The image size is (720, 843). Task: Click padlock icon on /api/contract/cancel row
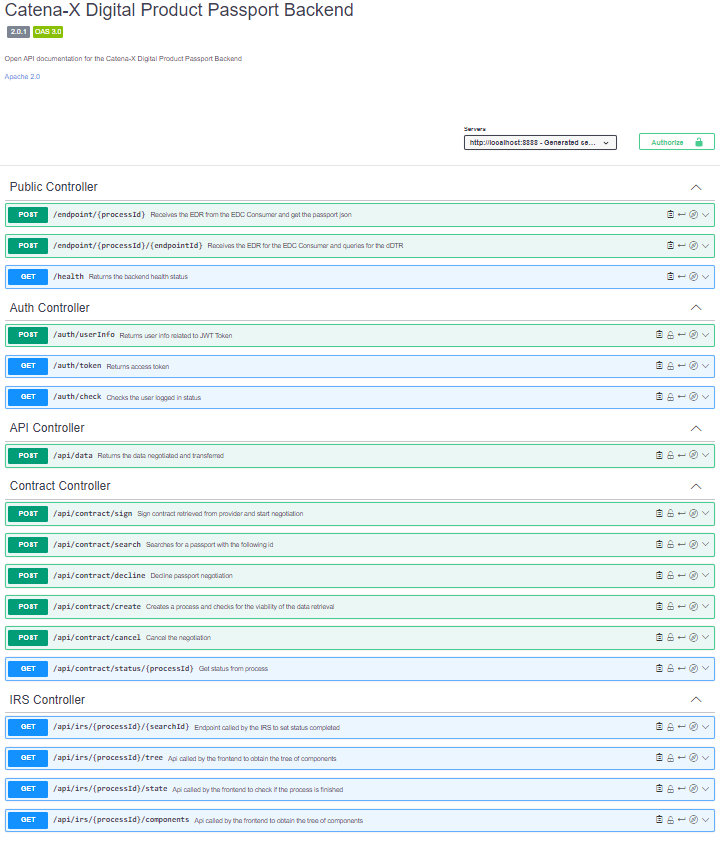[671, 638]
